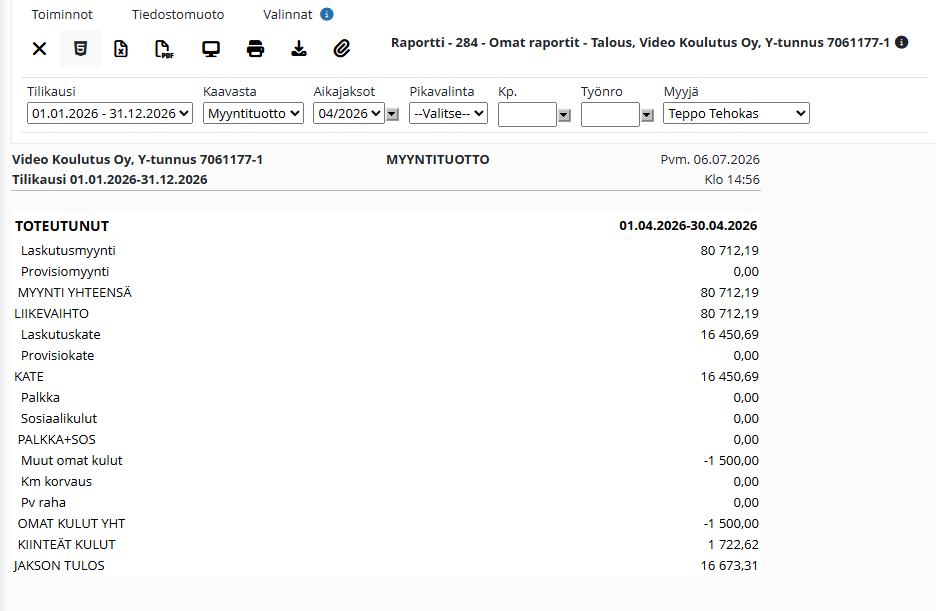Attach a file with the paperclip icon
Screen dimensions: 936x611
coord(341,48)
